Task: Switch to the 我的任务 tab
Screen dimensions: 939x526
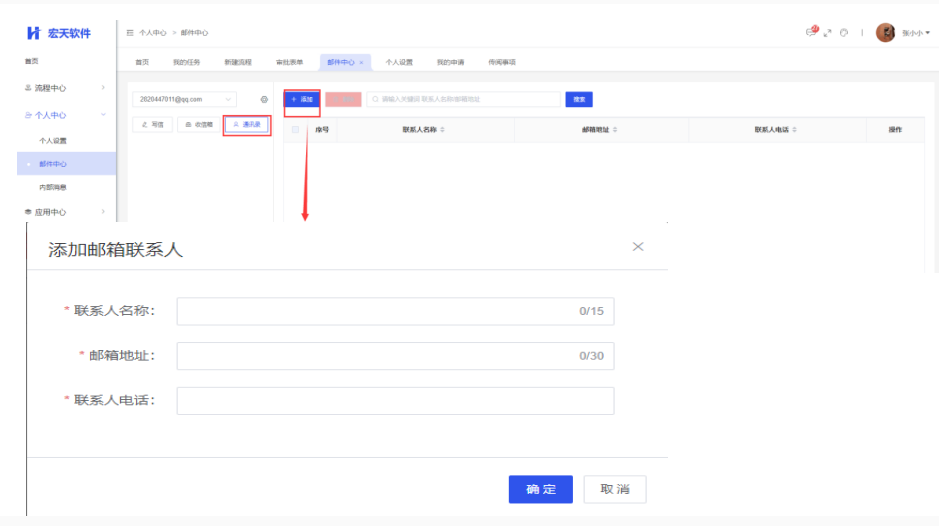Action: 186,62
